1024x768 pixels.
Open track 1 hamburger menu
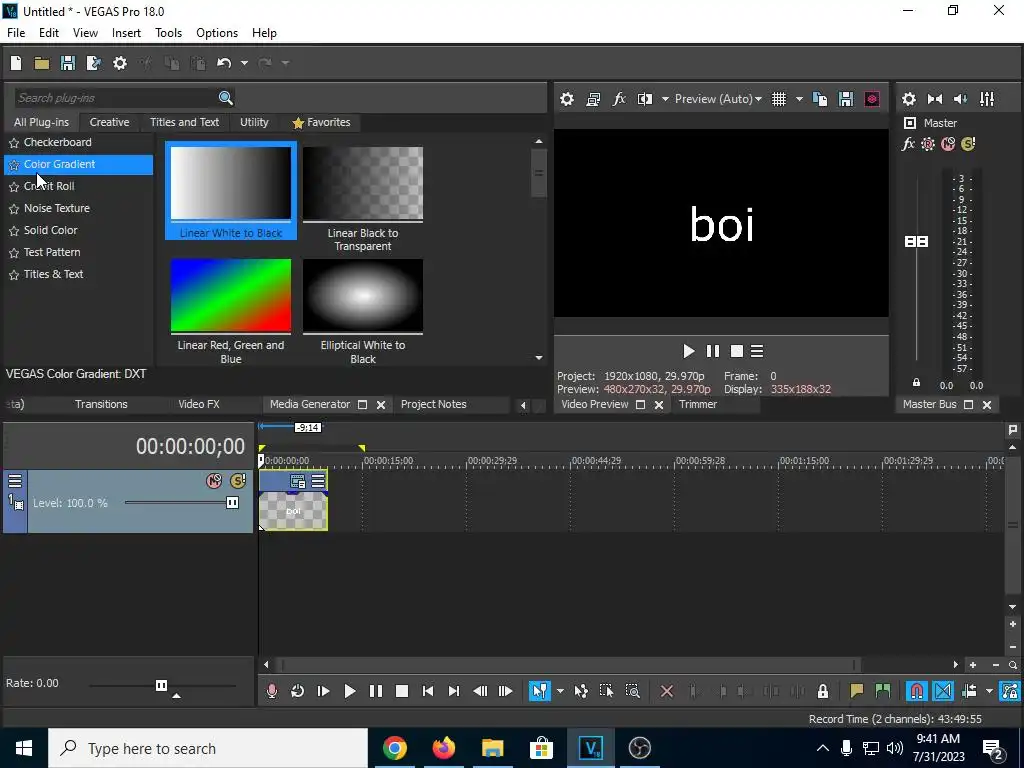tap(14, 481)
